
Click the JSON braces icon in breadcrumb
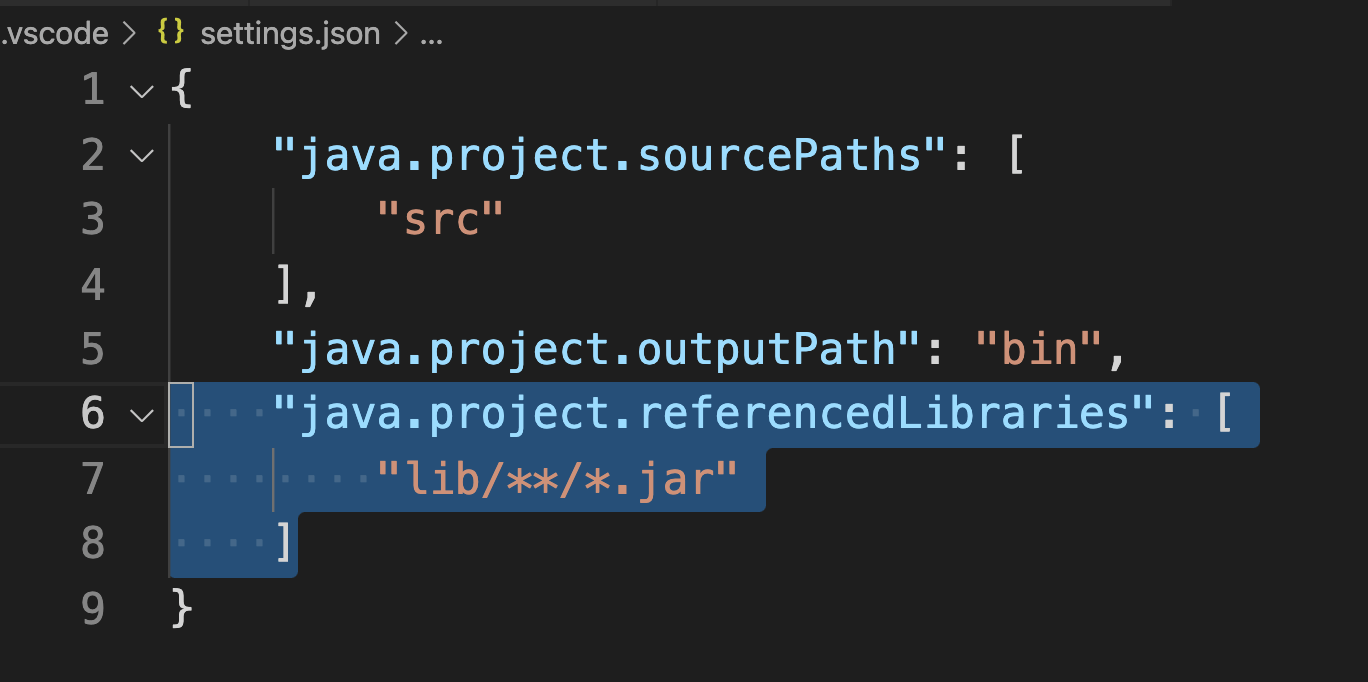171,33
